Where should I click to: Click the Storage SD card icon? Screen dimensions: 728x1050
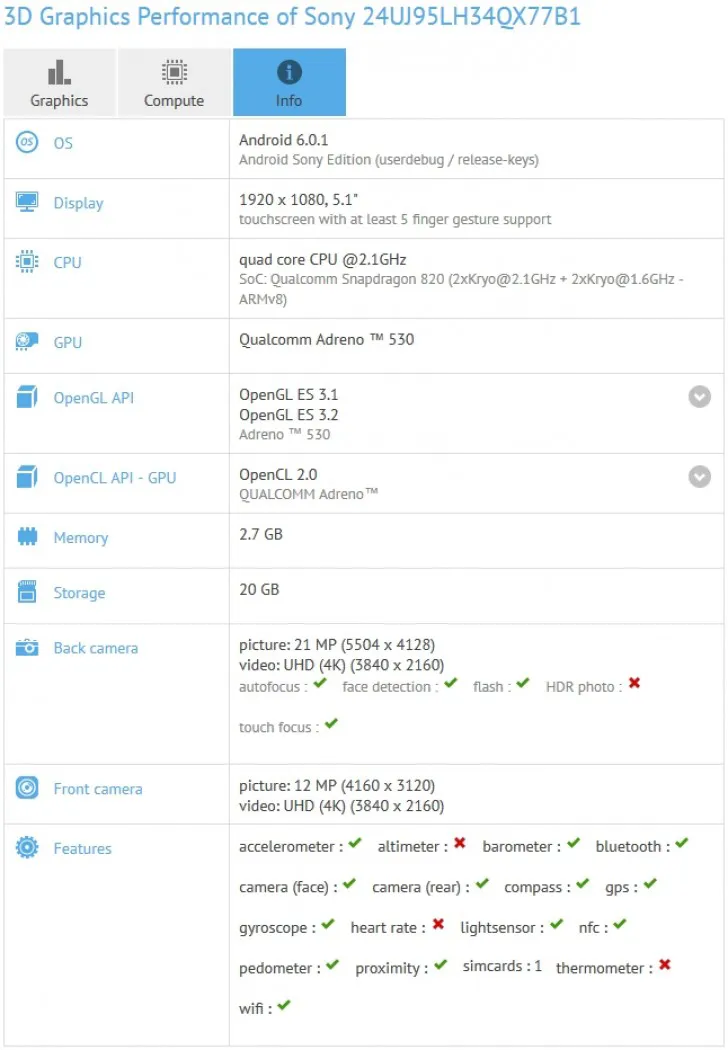(27, 592)
